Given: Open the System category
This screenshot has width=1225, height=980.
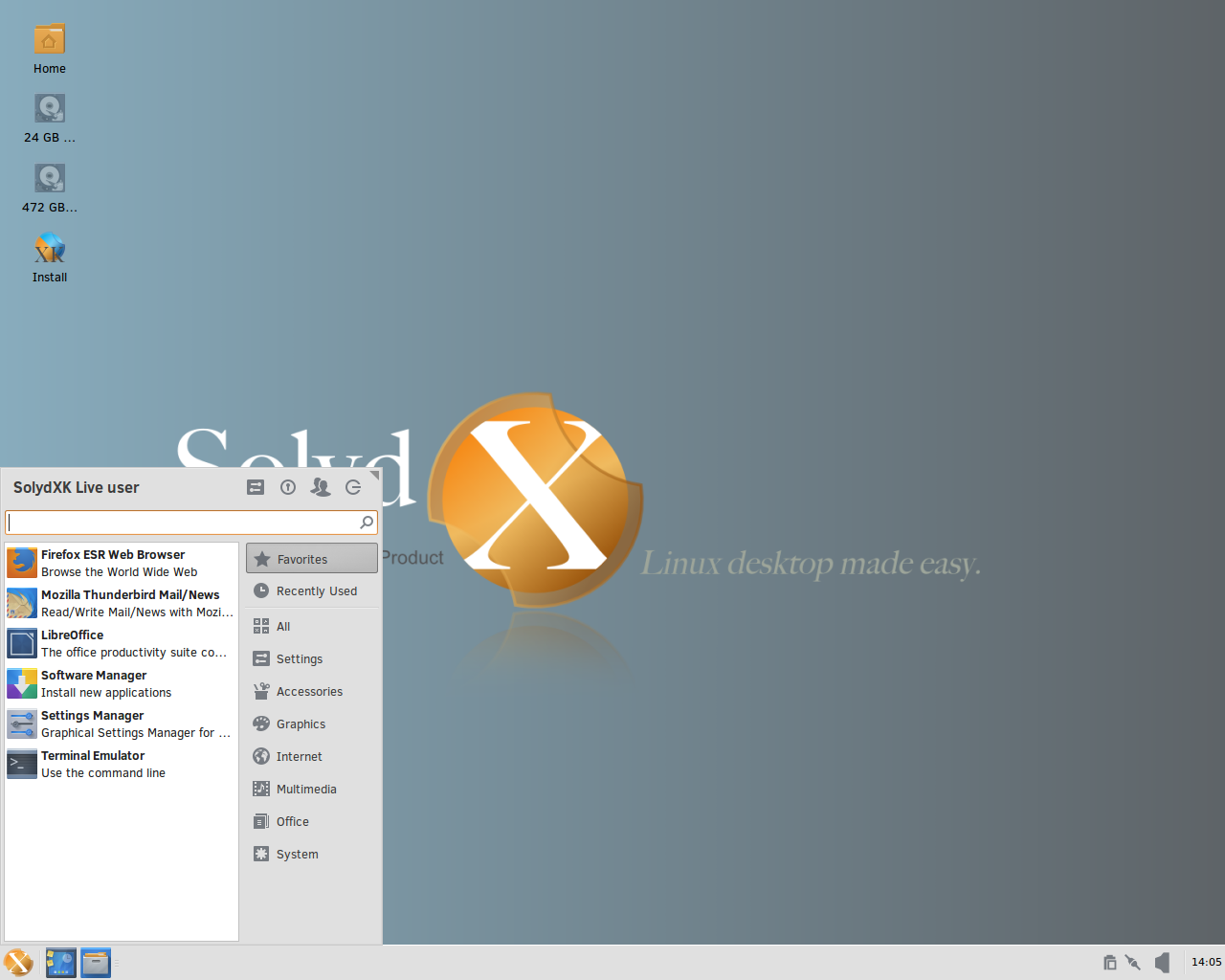Looking at the screenshot, I should 312,855.
